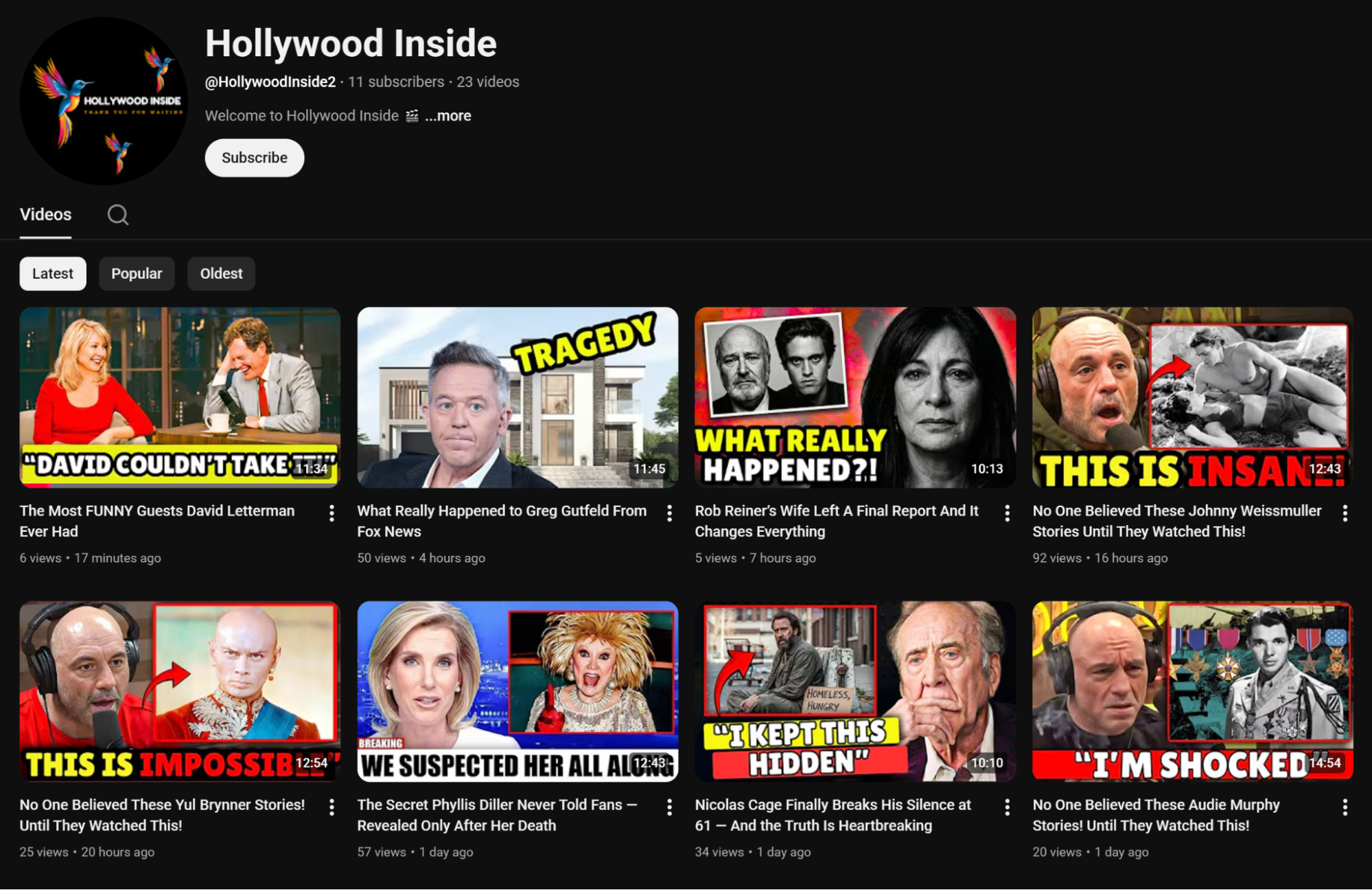Subscribe to Hollywood Inside channel
The image size is (1372, 890).
point(254,158)
